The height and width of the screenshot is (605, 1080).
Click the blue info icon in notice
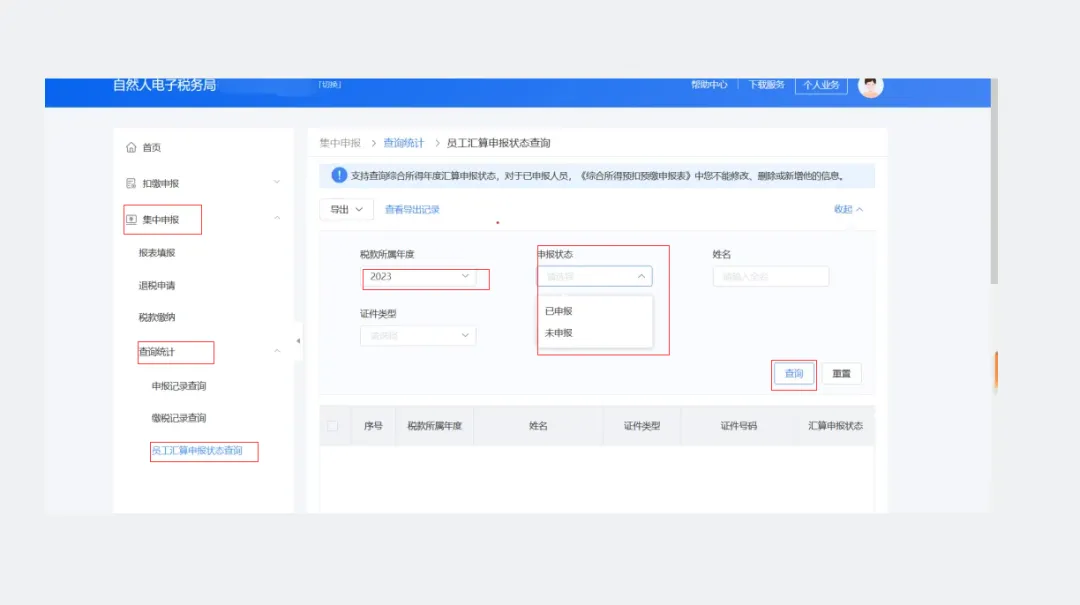coord(339,176)
